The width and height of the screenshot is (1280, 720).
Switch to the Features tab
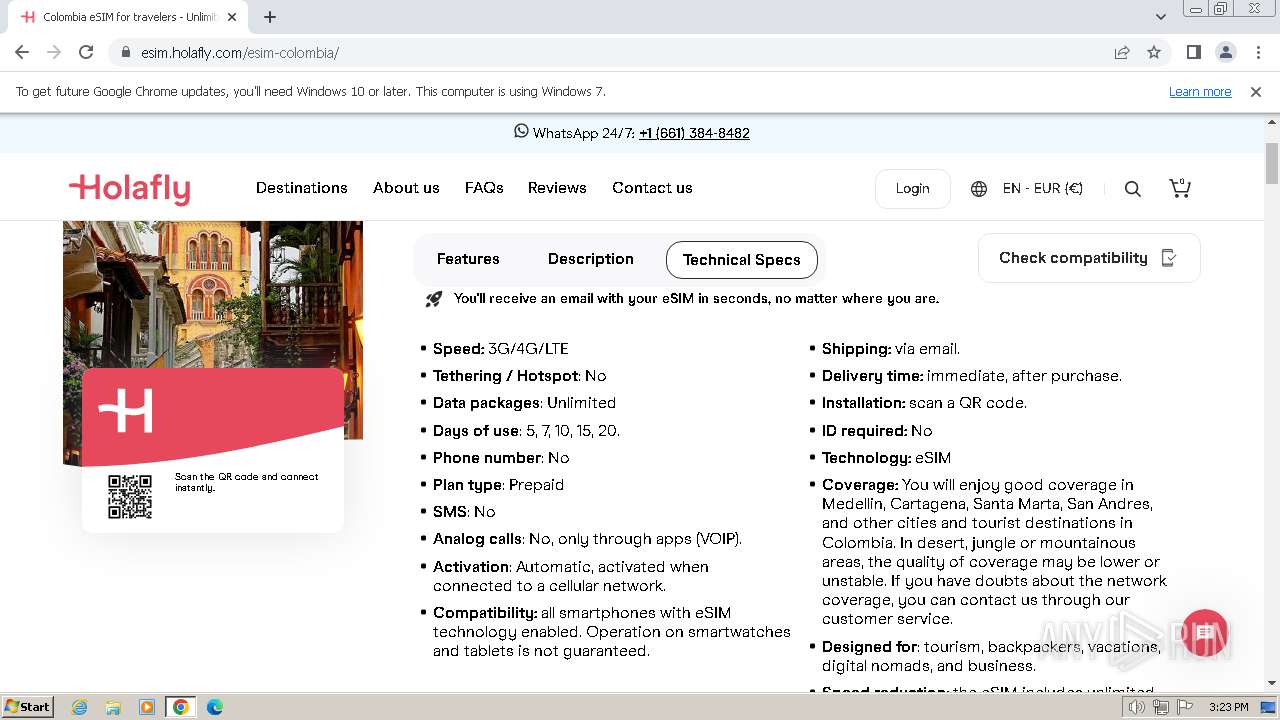point(468,259)
